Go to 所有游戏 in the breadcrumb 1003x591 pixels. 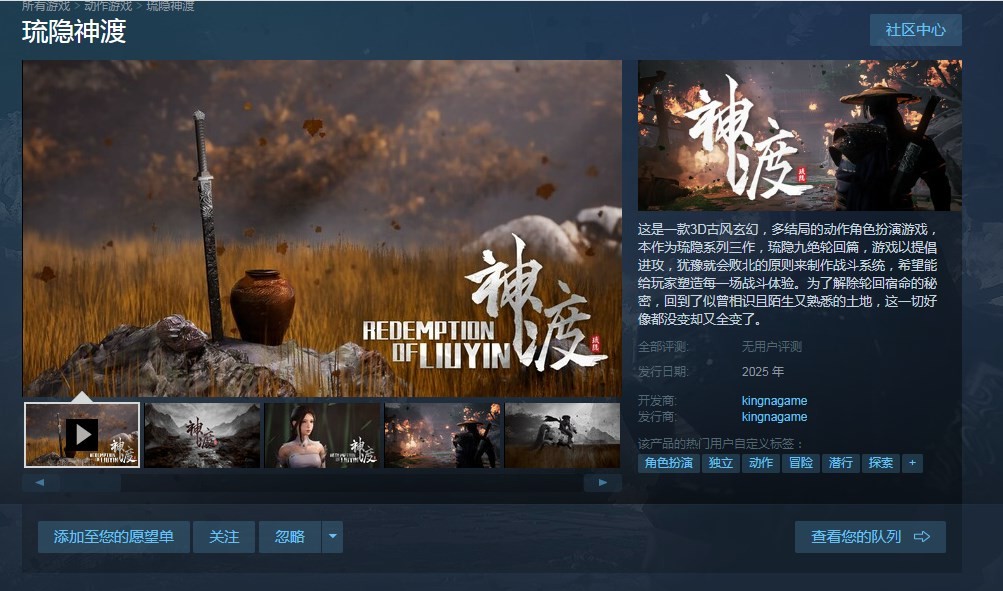46,6
